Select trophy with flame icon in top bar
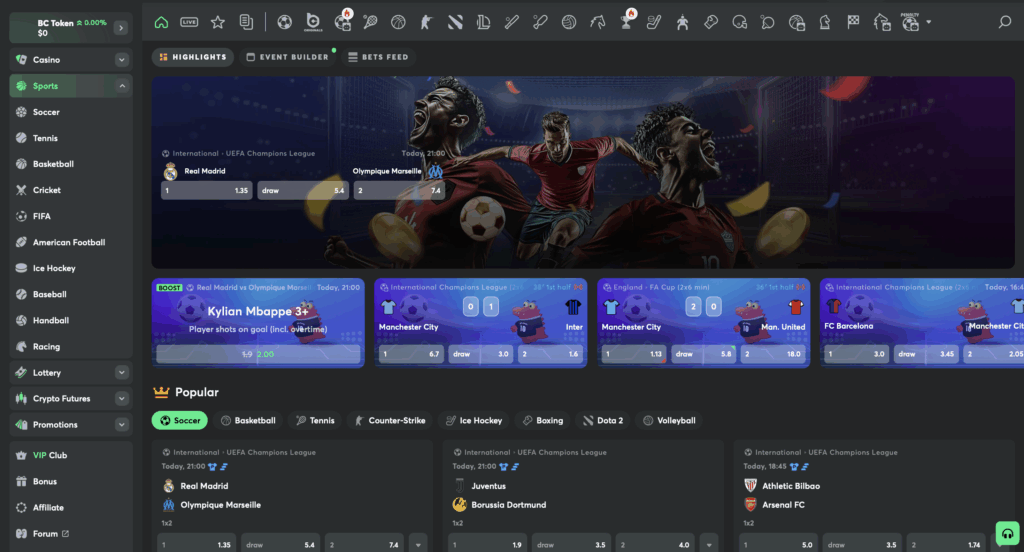The height and width of the screenshot is (552, 1024). (x=627, y=21)
